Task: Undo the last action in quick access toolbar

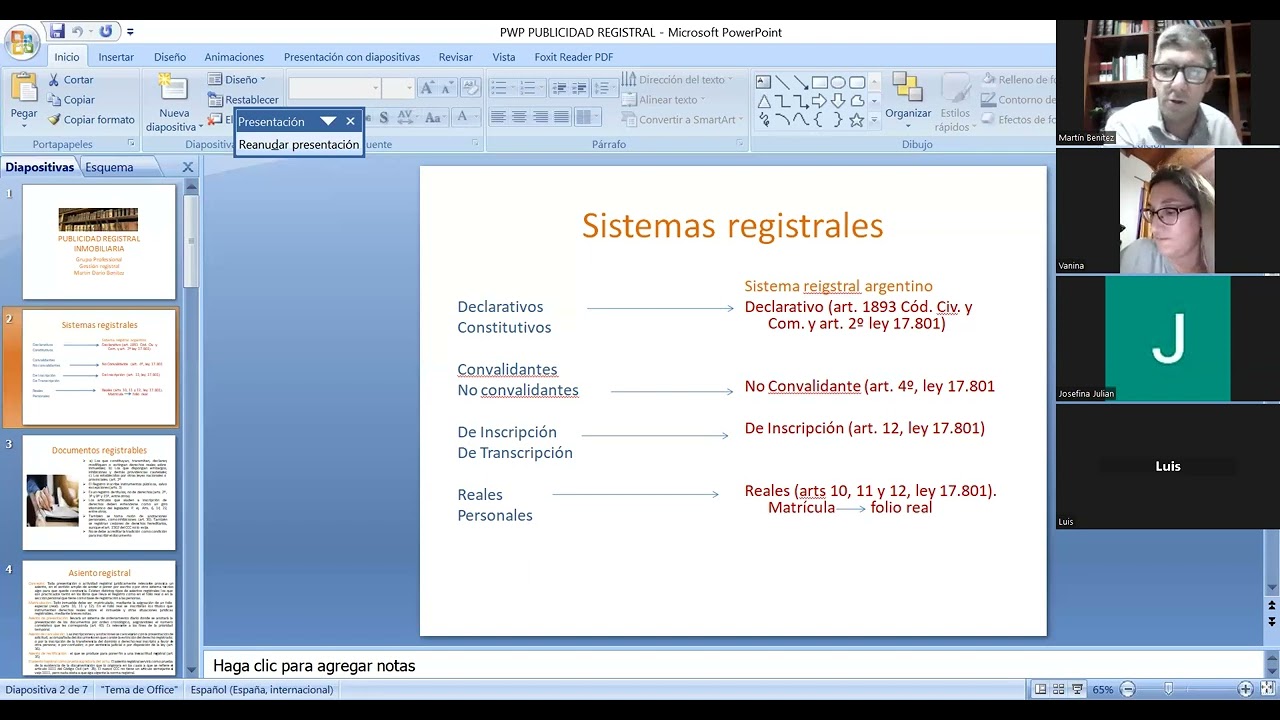Action: 77,32
